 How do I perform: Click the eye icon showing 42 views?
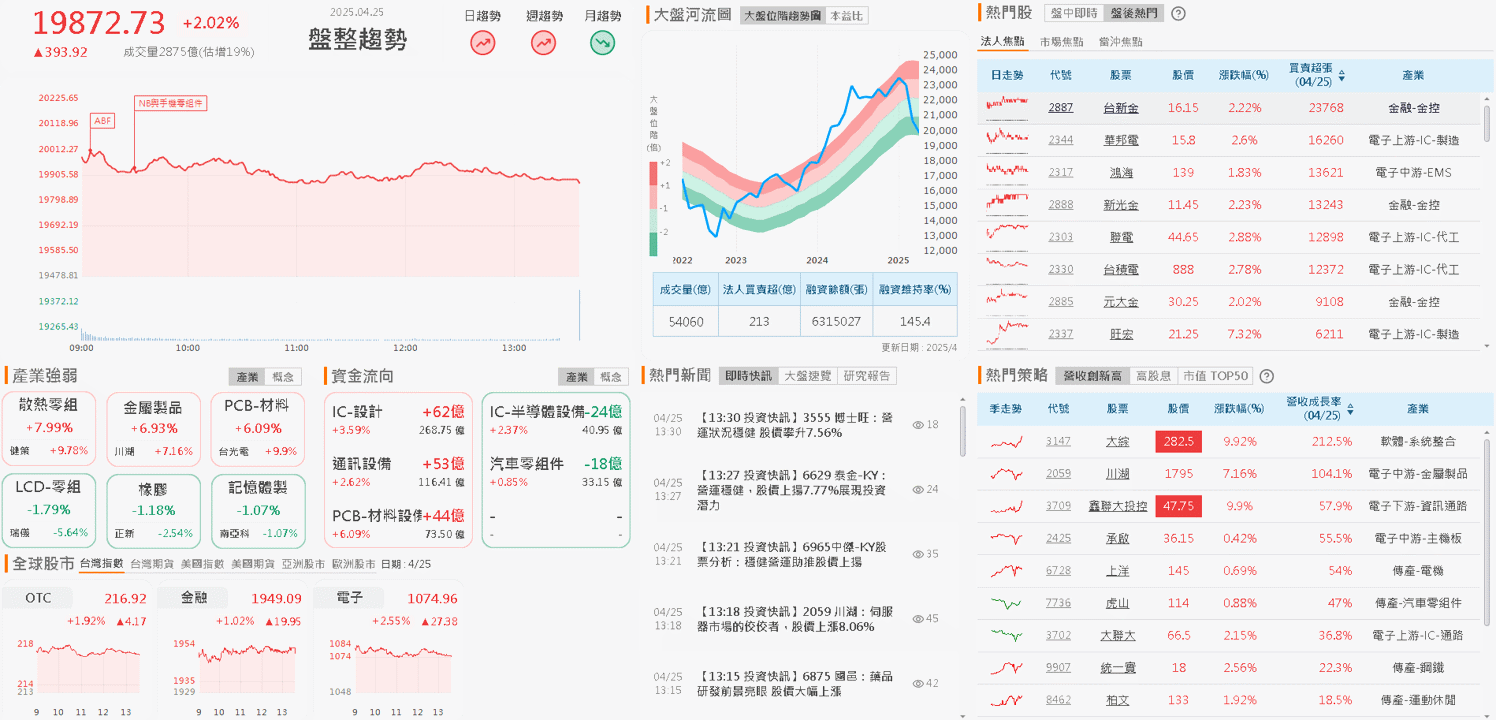click(x=918, y=683)
